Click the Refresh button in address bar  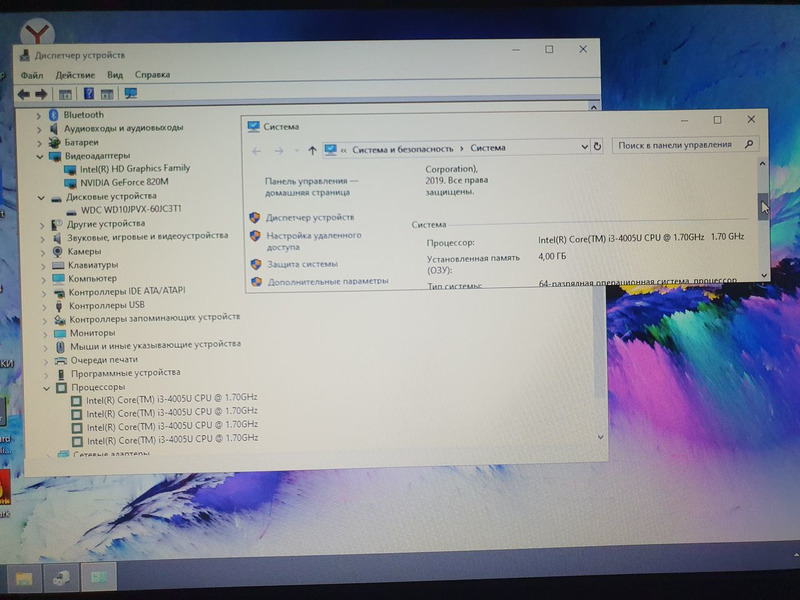tap(597, 147)
